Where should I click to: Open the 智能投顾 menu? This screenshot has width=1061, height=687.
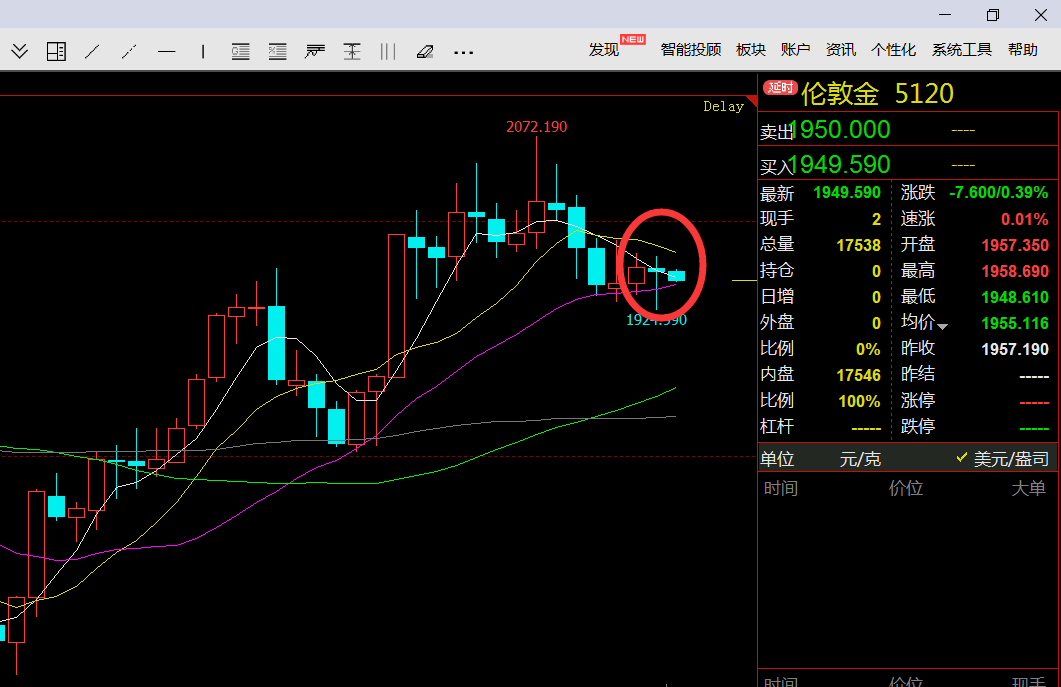(x=690, y=50)
